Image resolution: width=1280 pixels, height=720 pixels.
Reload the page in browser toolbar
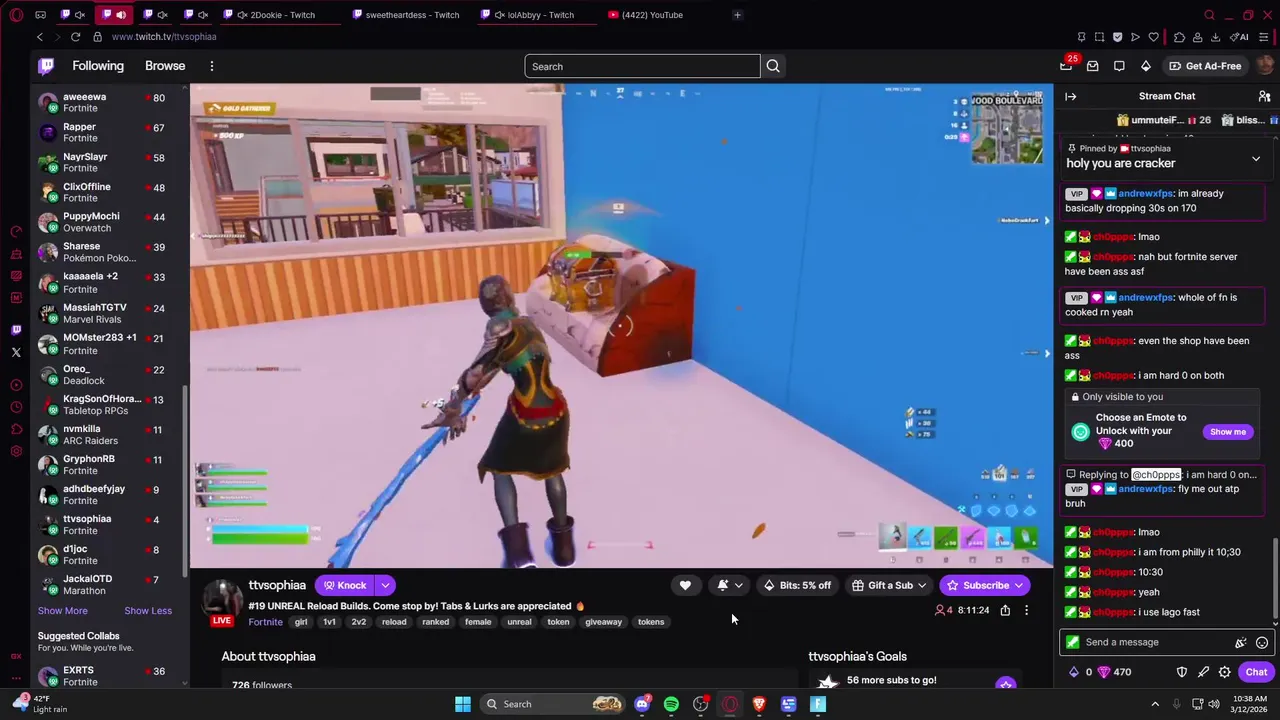[75, 37]
